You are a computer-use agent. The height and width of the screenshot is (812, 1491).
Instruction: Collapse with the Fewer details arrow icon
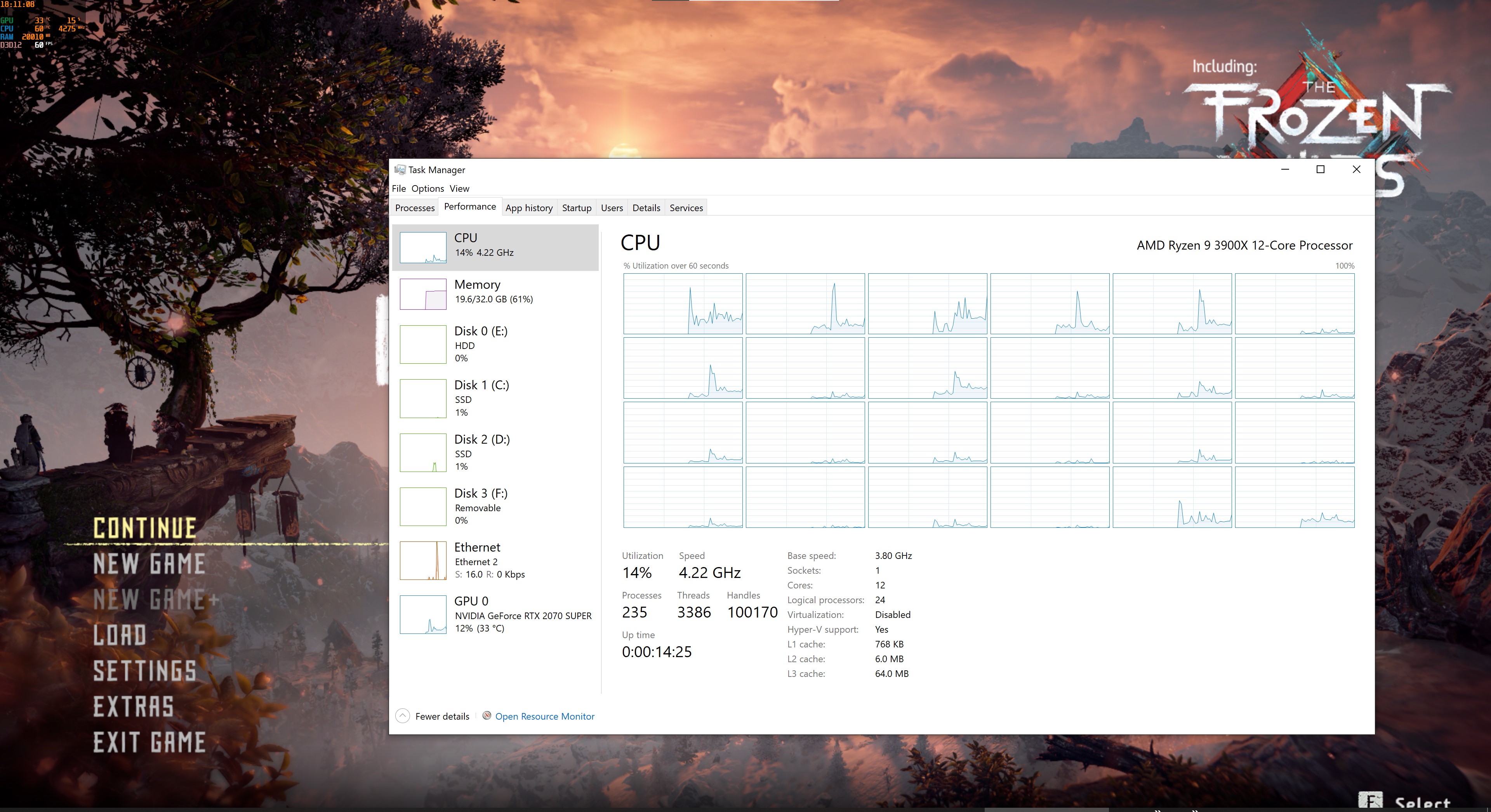[403, 716]
